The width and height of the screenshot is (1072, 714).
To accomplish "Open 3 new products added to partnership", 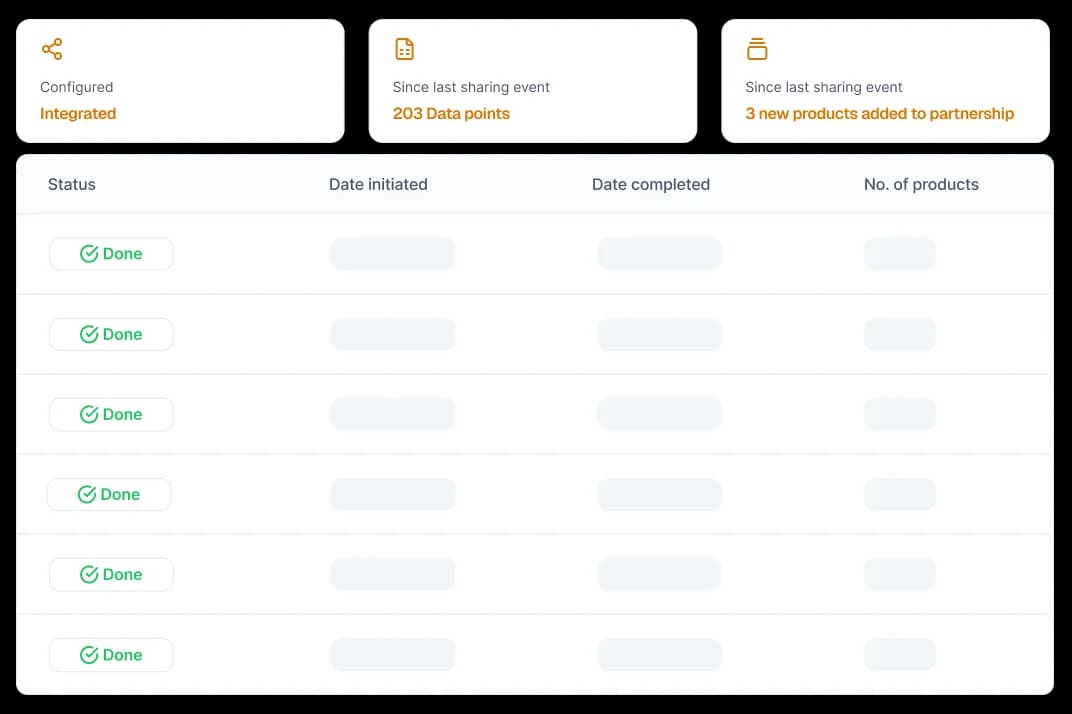I will click(879, 114).
